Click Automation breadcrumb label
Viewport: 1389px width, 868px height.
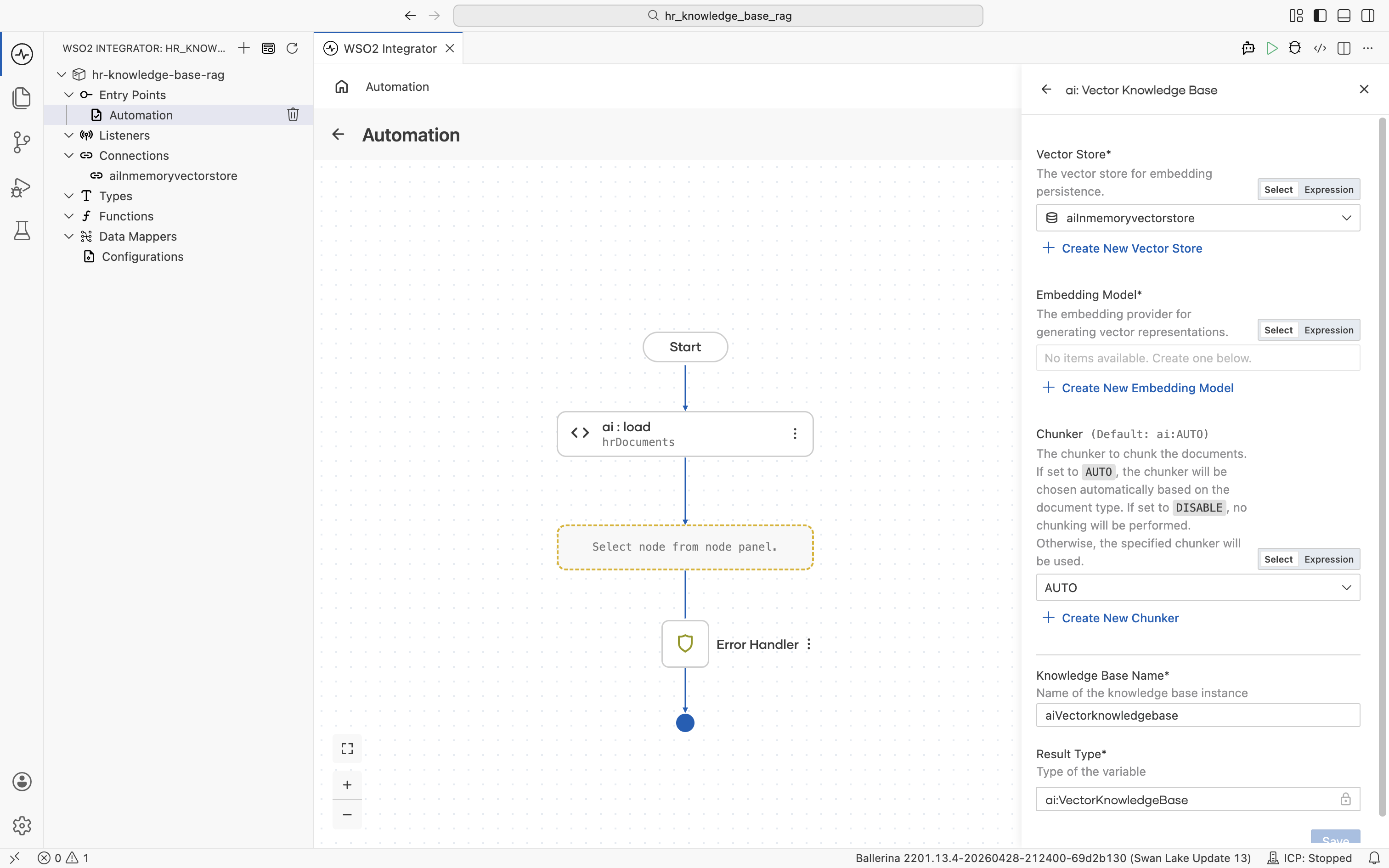(x=397, y=87)
